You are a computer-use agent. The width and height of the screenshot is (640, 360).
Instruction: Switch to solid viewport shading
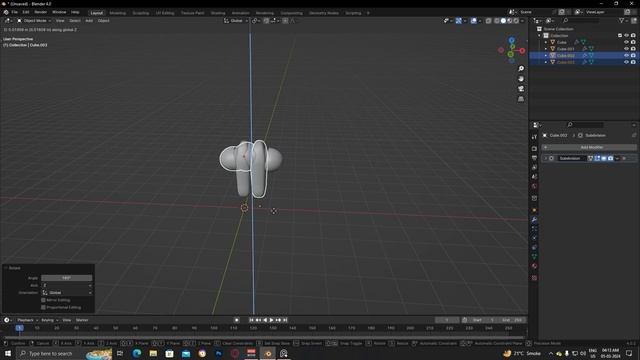click(503, 20)
